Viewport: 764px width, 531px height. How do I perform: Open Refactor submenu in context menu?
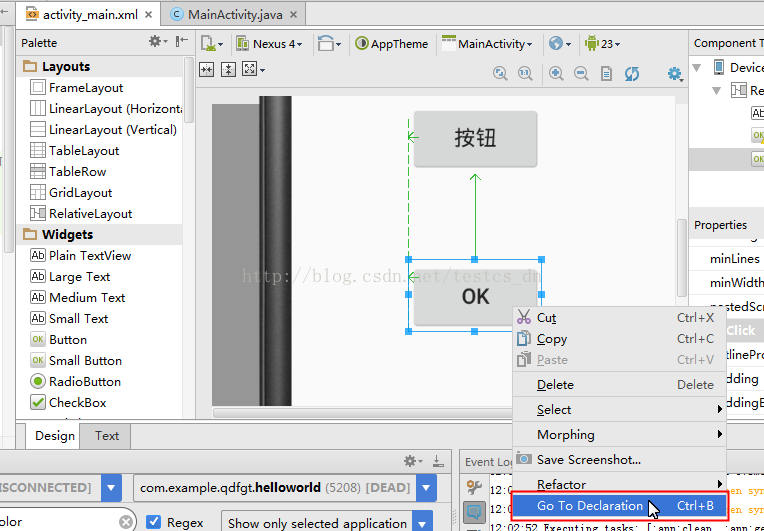(x=620, y=484)
